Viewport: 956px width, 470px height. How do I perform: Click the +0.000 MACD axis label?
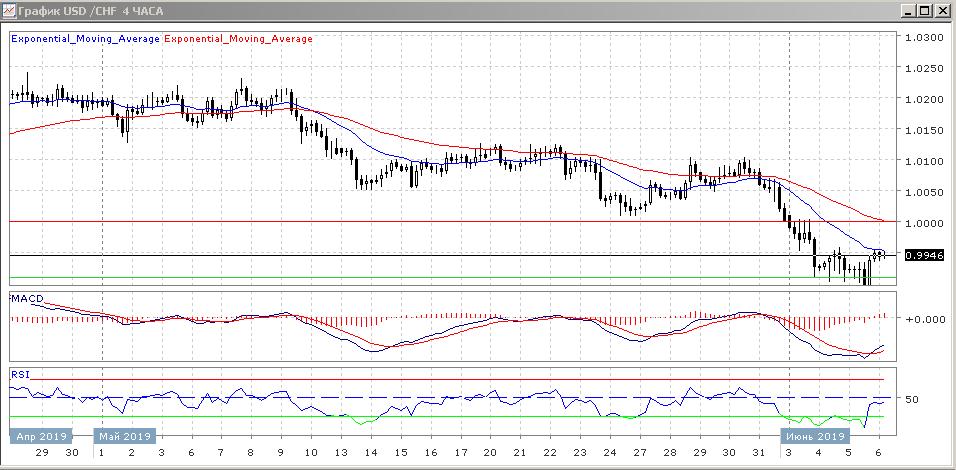point(924,319)
